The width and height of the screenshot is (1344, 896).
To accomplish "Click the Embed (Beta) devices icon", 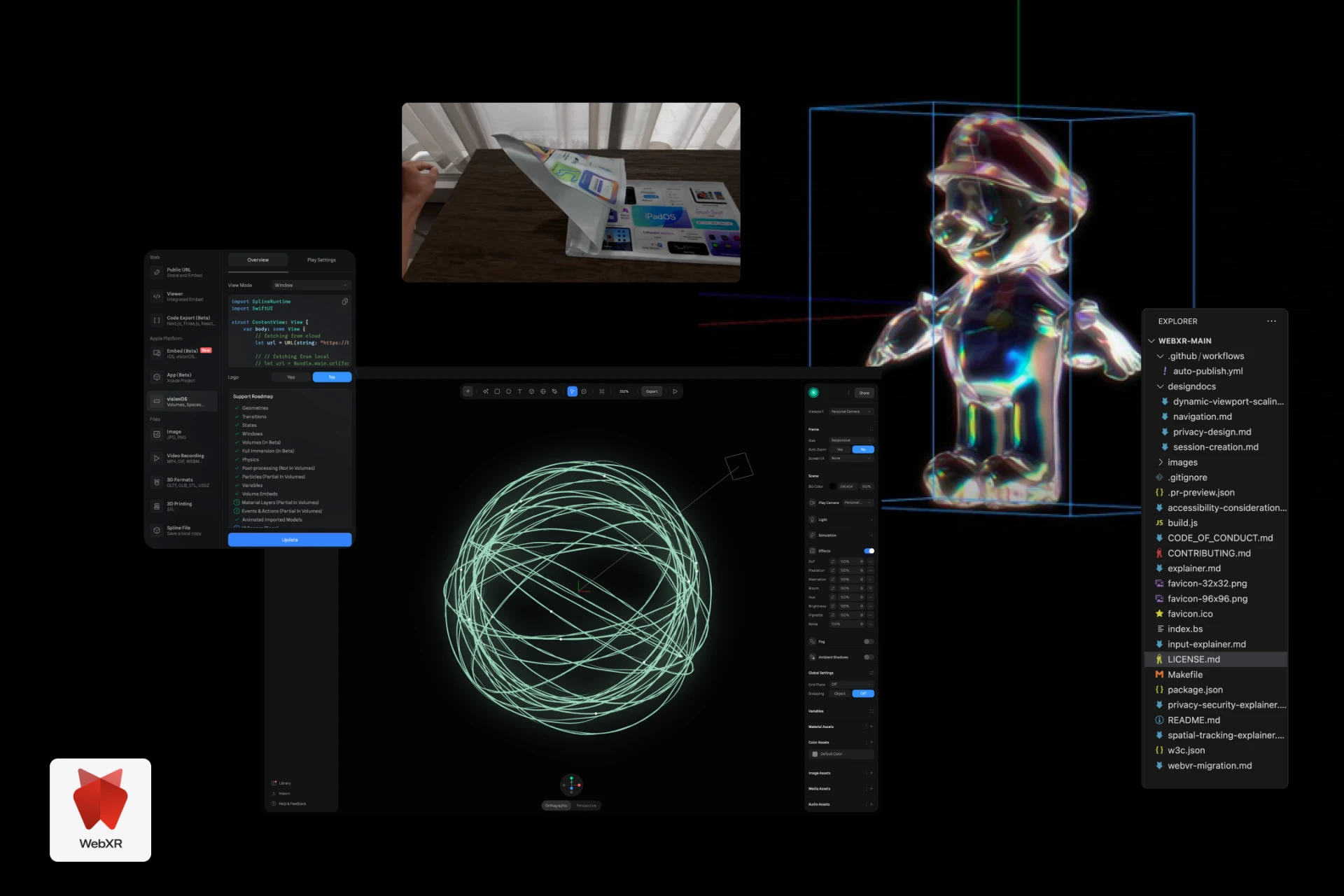I will pos(157,353).
